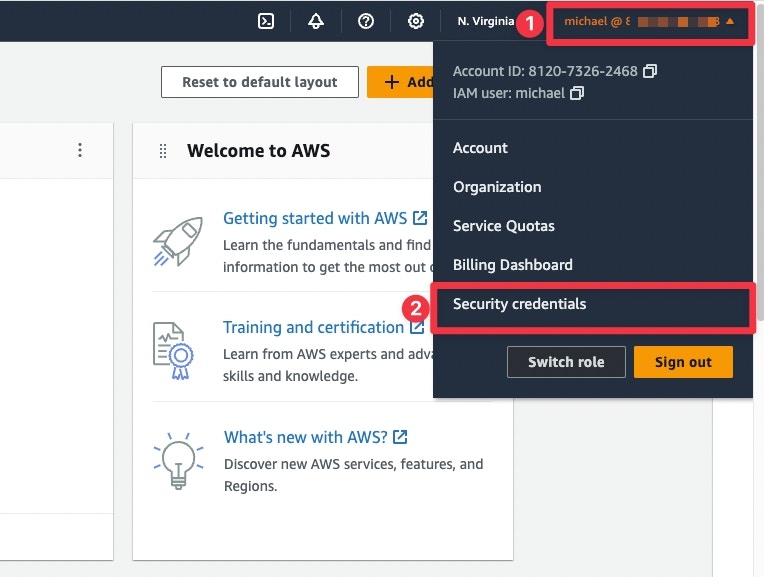Open the notifications bell
The image size is (764, 577).
[x=316, y=21]
